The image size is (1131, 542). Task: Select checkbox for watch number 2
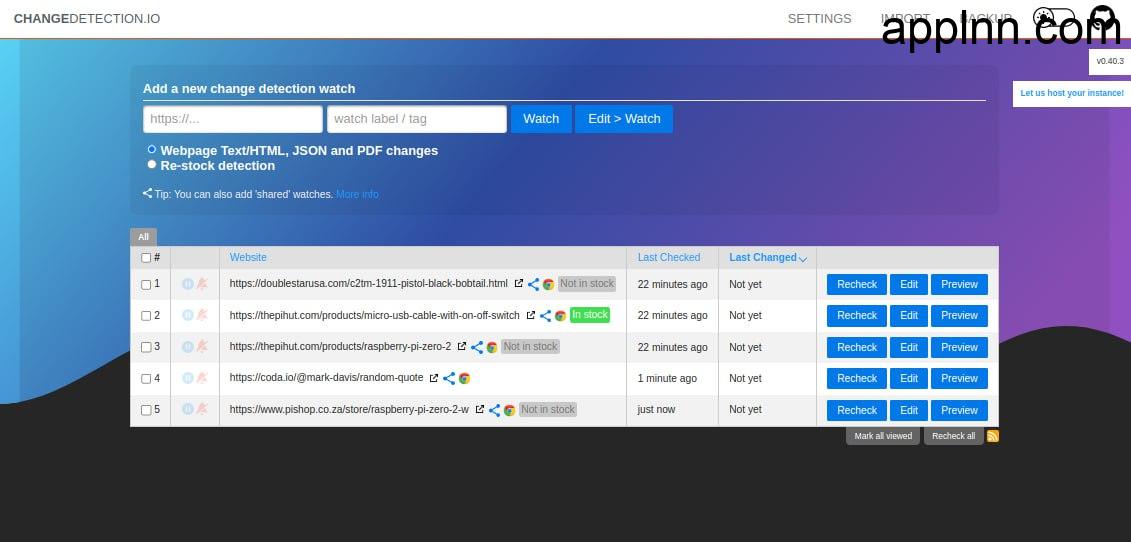(146, 315)
